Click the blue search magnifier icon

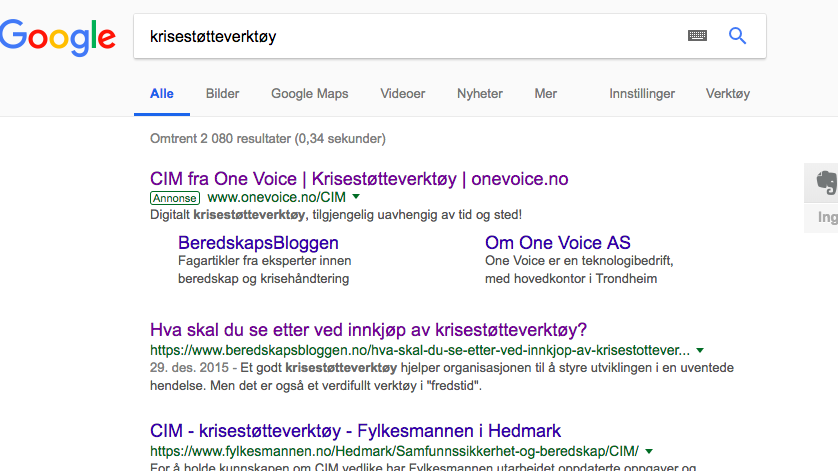(738, 36)
